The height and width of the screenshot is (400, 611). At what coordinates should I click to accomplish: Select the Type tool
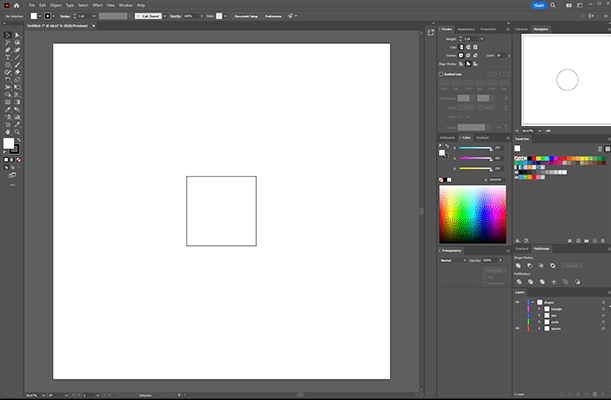point(8,56)
